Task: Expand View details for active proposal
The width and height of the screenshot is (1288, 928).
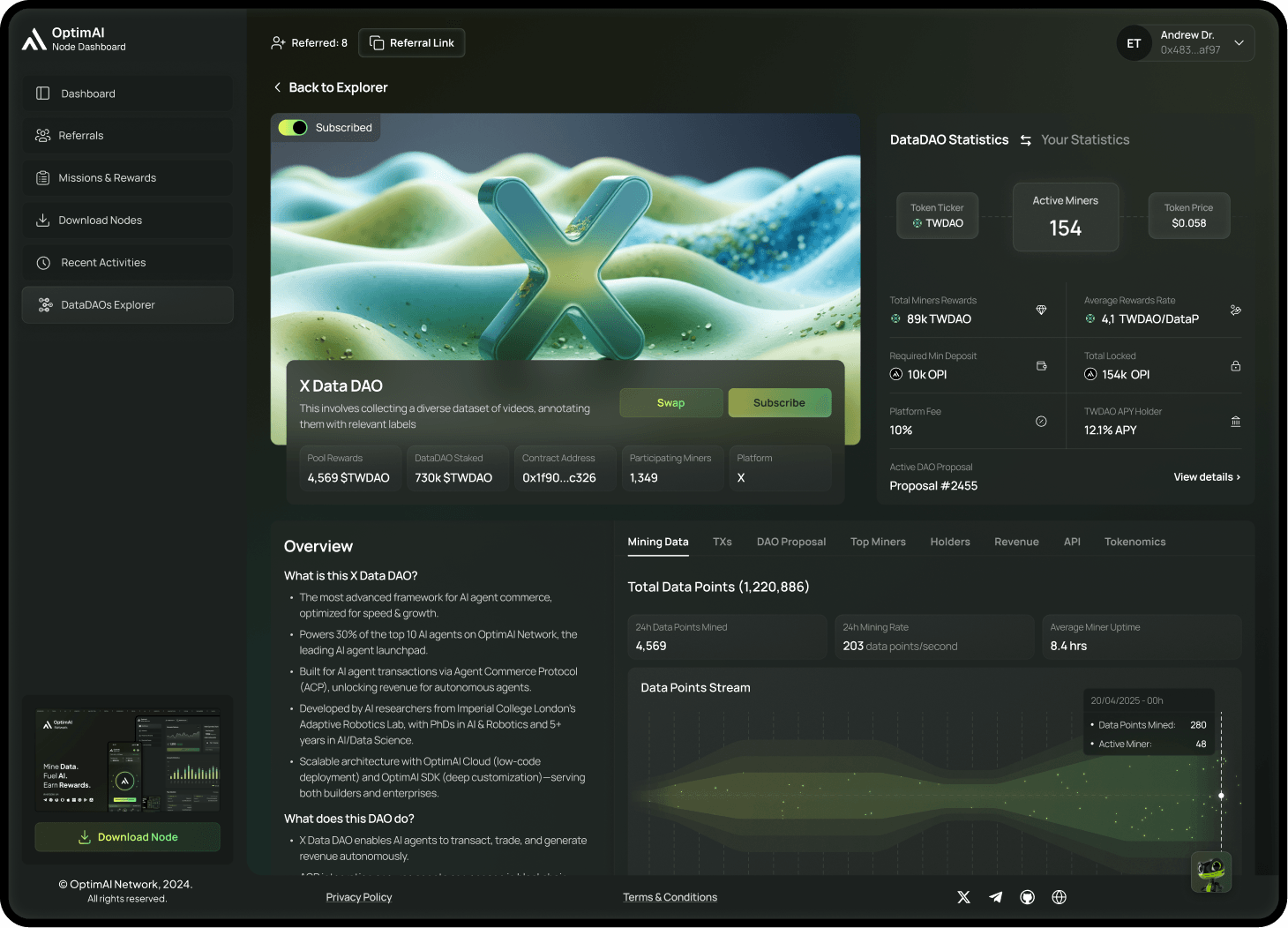Action: (x=1206, y=477)
